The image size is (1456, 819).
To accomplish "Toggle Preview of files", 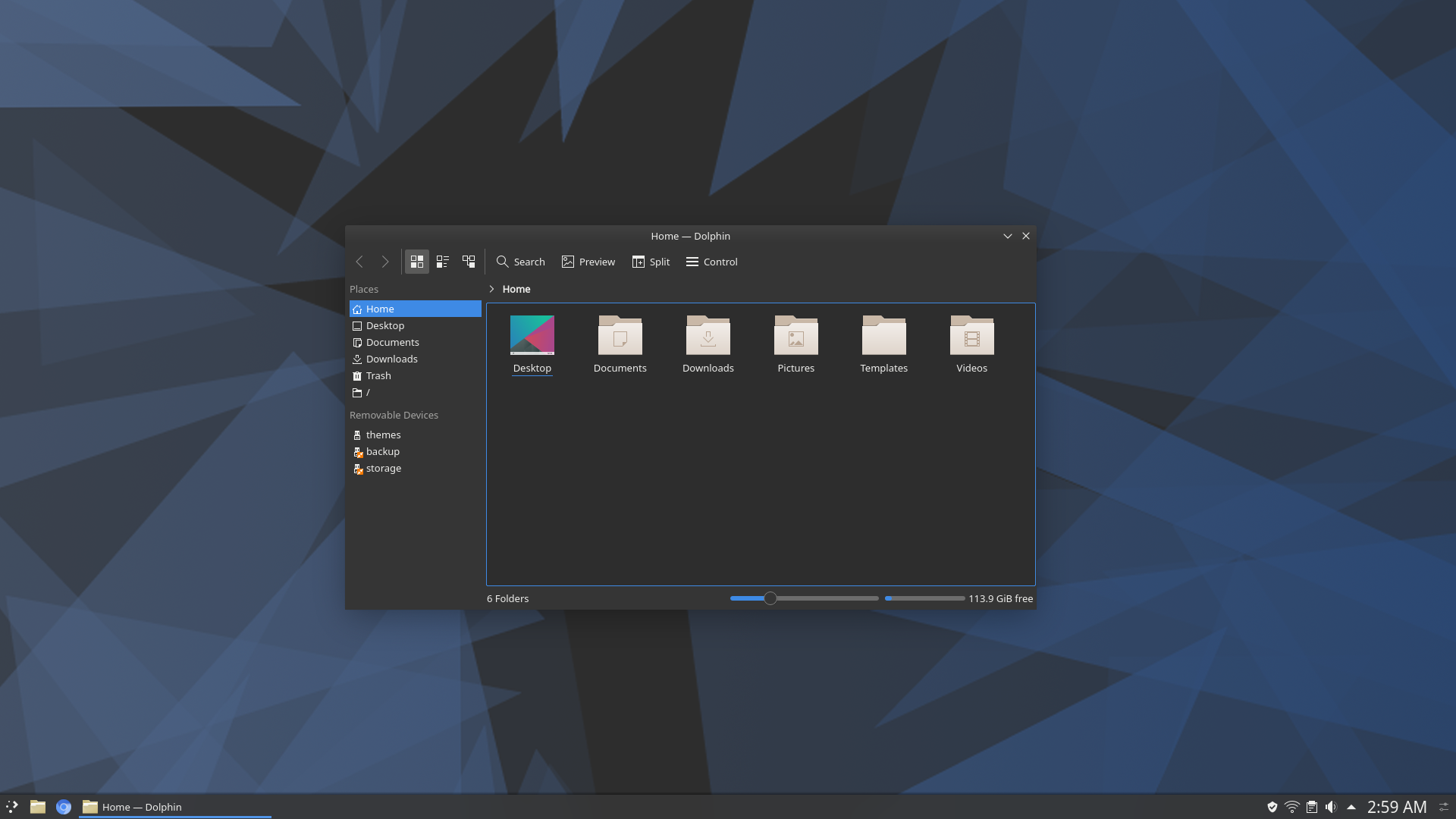I will pyautogui.click(x=588, y=262).
